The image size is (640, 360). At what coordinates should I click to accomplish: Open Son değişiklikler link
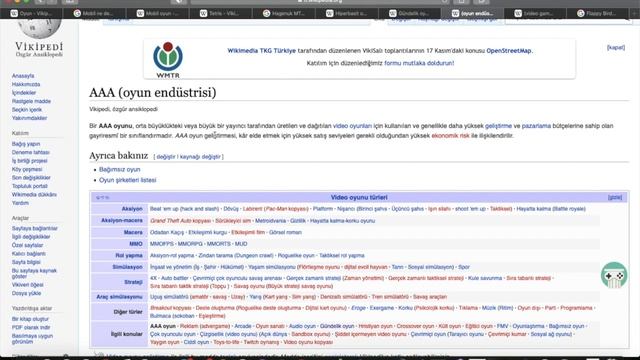(31, 178)
